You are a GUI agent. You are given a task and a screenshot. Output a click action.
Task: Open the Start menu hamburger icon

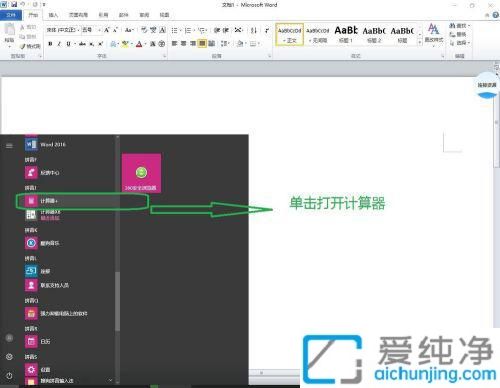[9, 146]
